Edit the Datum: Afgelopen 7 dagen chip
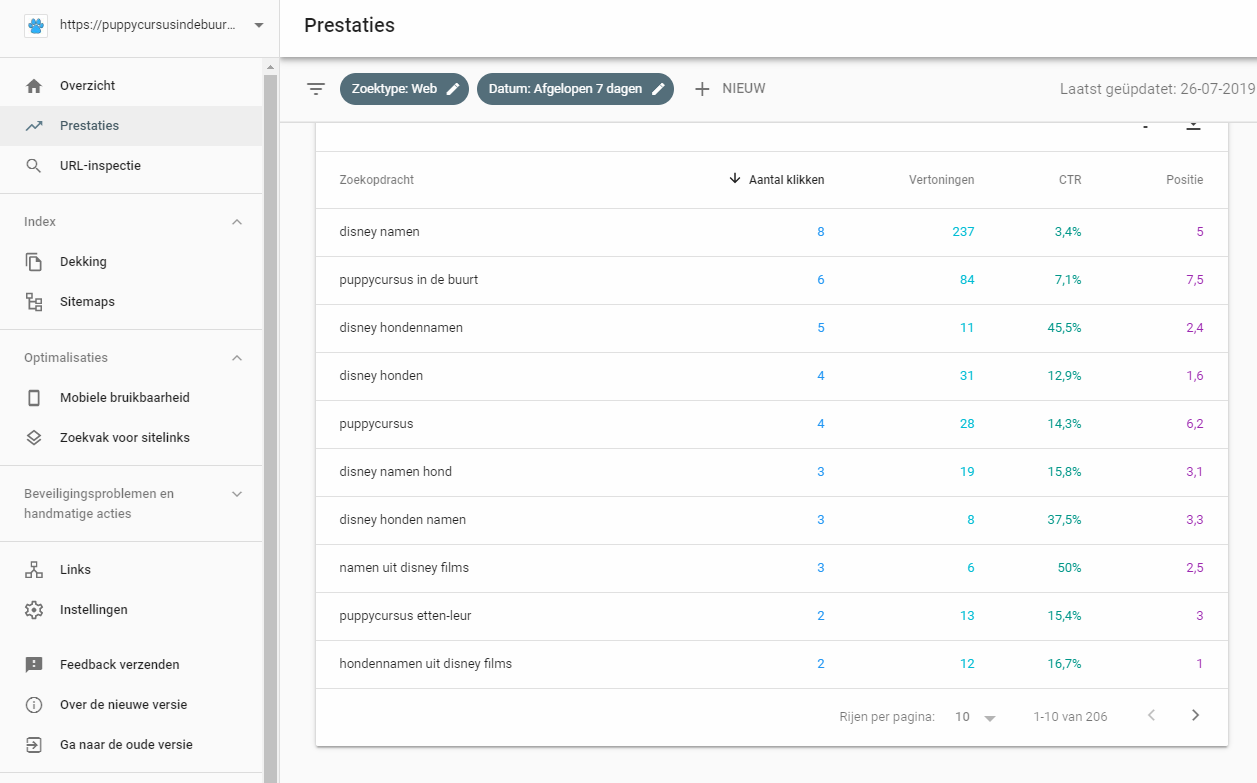1257x783 pixels. point(575,89)
